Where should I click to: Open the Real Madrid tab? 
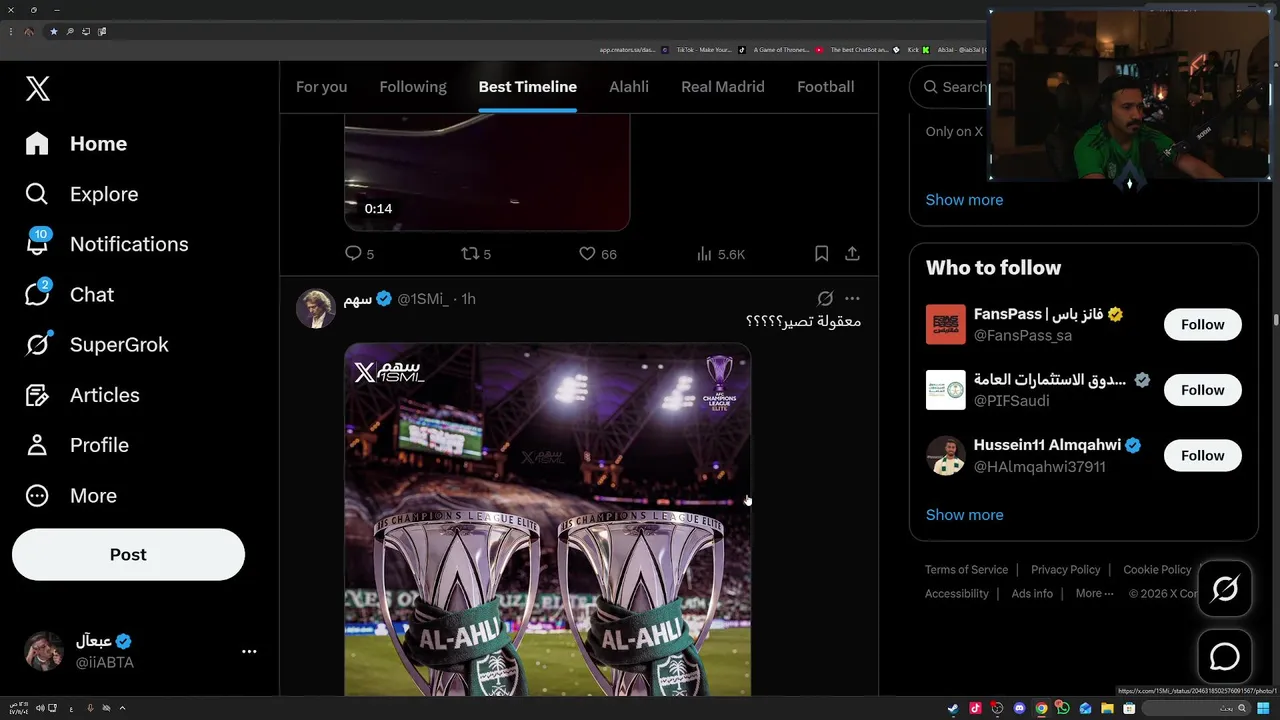pos(723,87)
